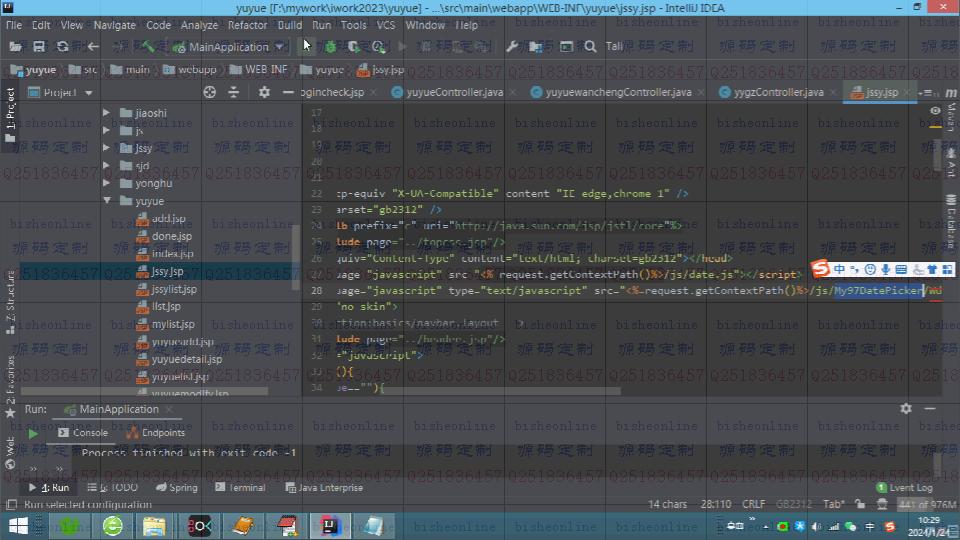This screenshot has width=960, height=540.
Task: Open the Spring tool window
Action: pyautogui.click(x=176, y=488)
